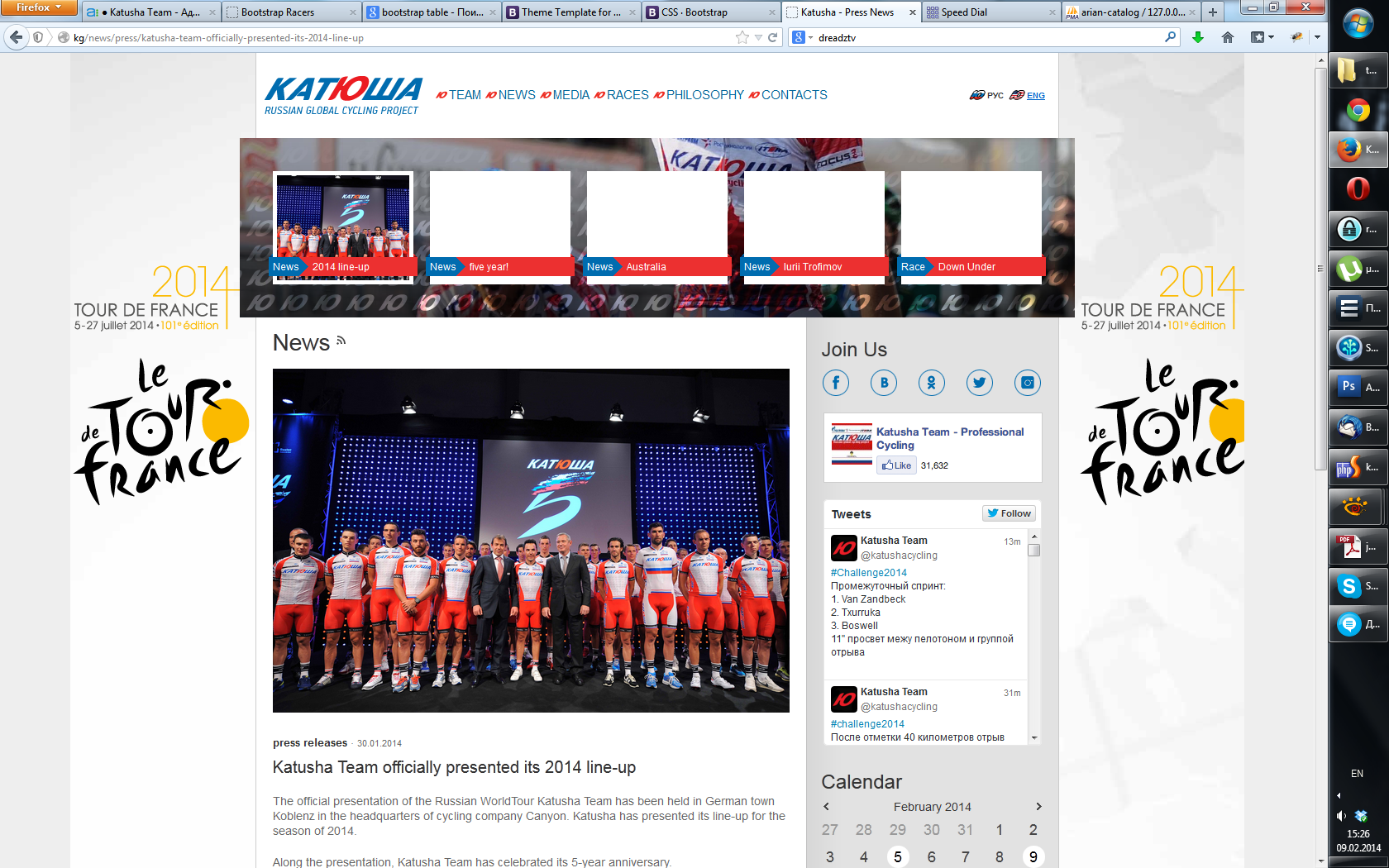Open the Windows Start orb
Viewport: 1389px width, 868px height.
point(1358,23)
